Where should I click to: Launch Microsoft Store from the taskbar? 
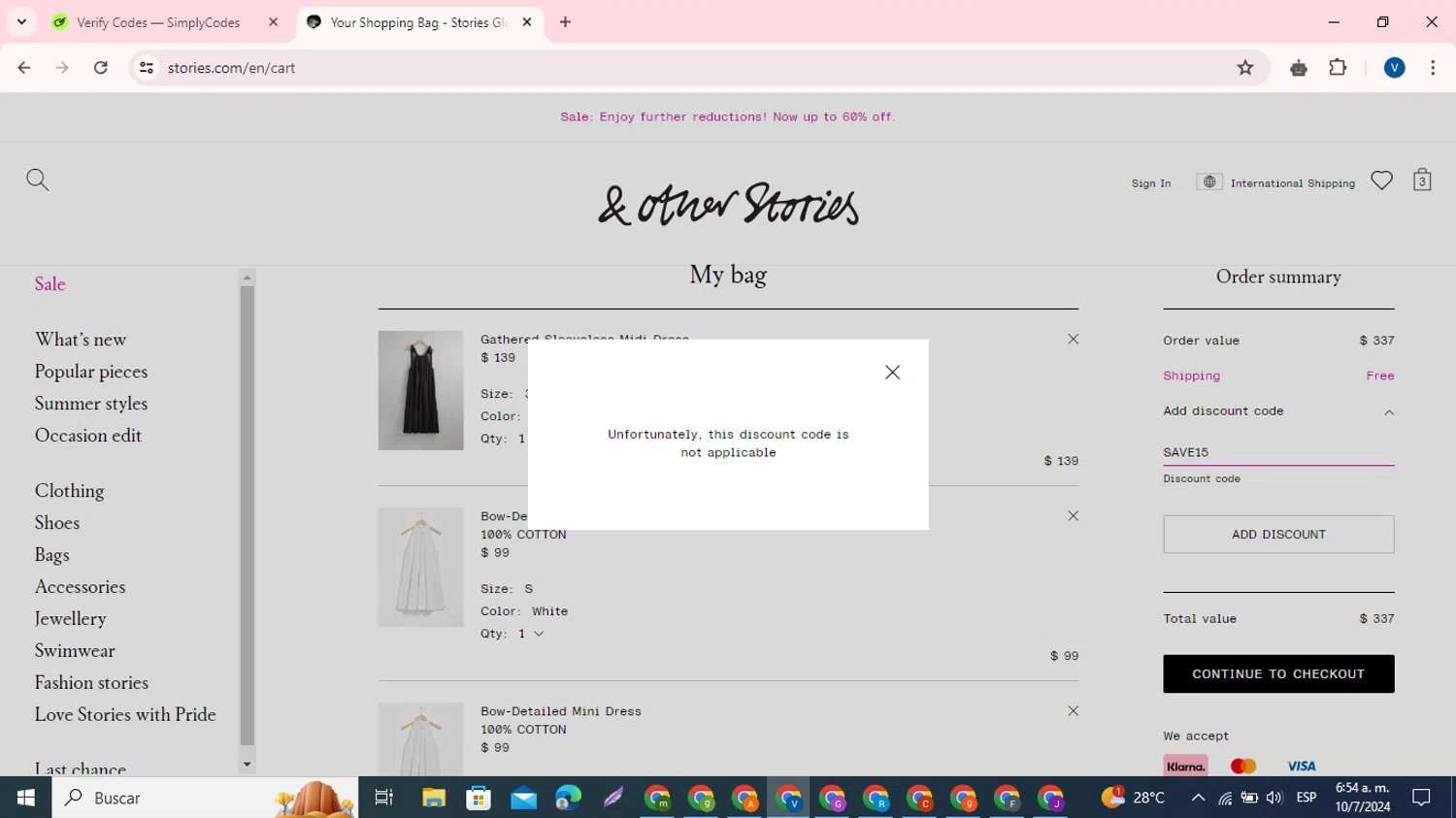[x=479, y=798]
